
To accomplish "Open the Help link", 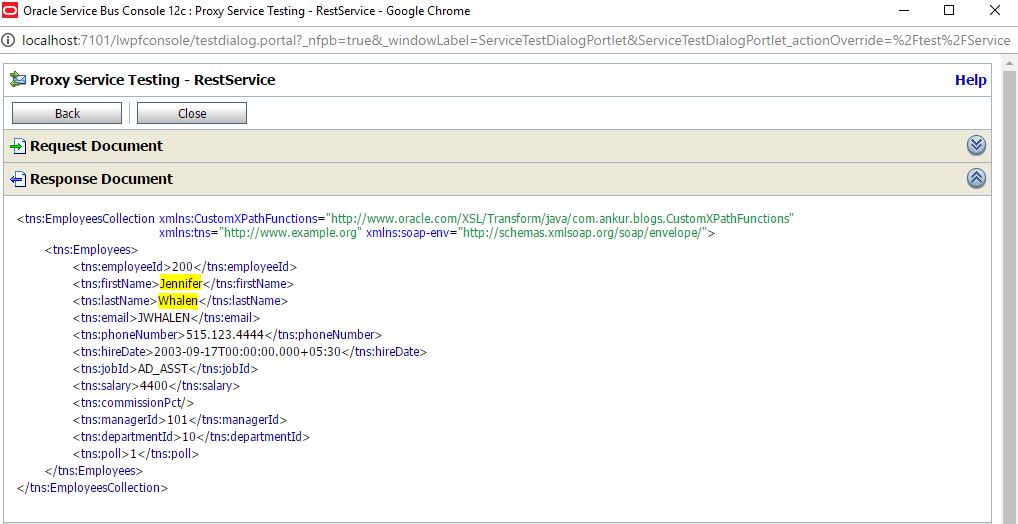I will click(971, 80).
